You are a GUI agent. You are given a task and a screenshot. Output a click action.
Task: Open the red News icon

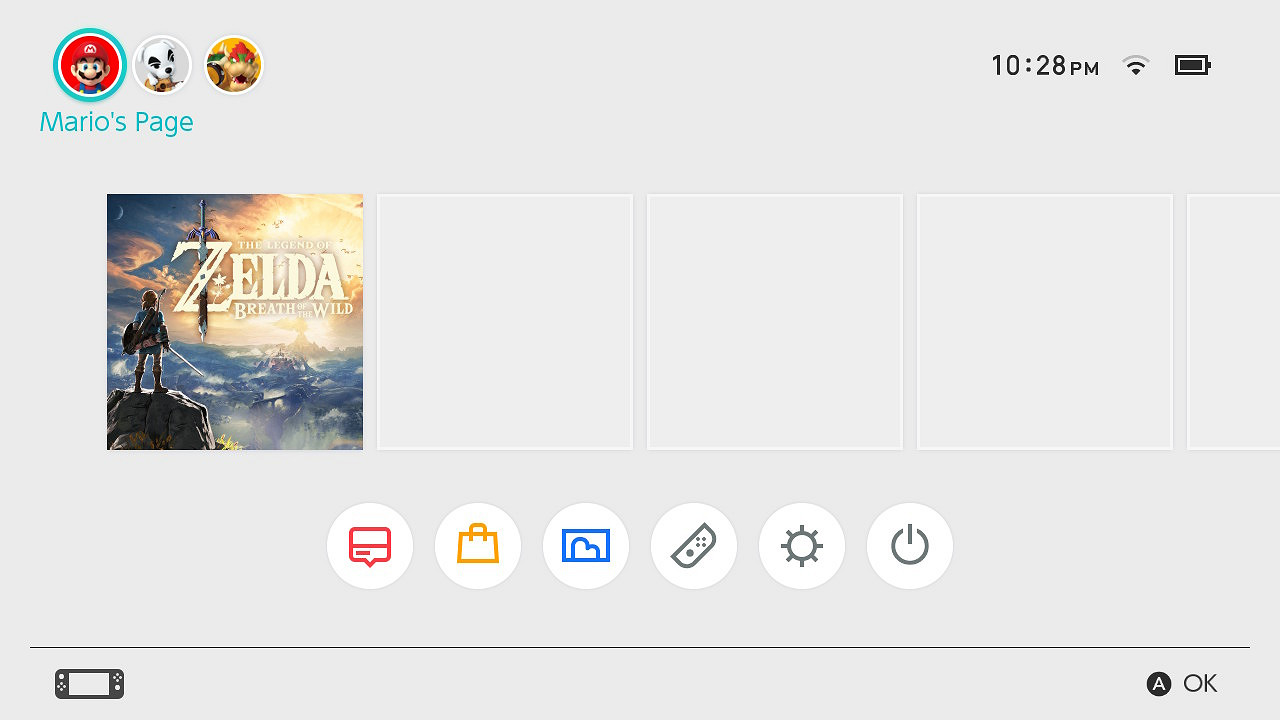click(370, 546)
